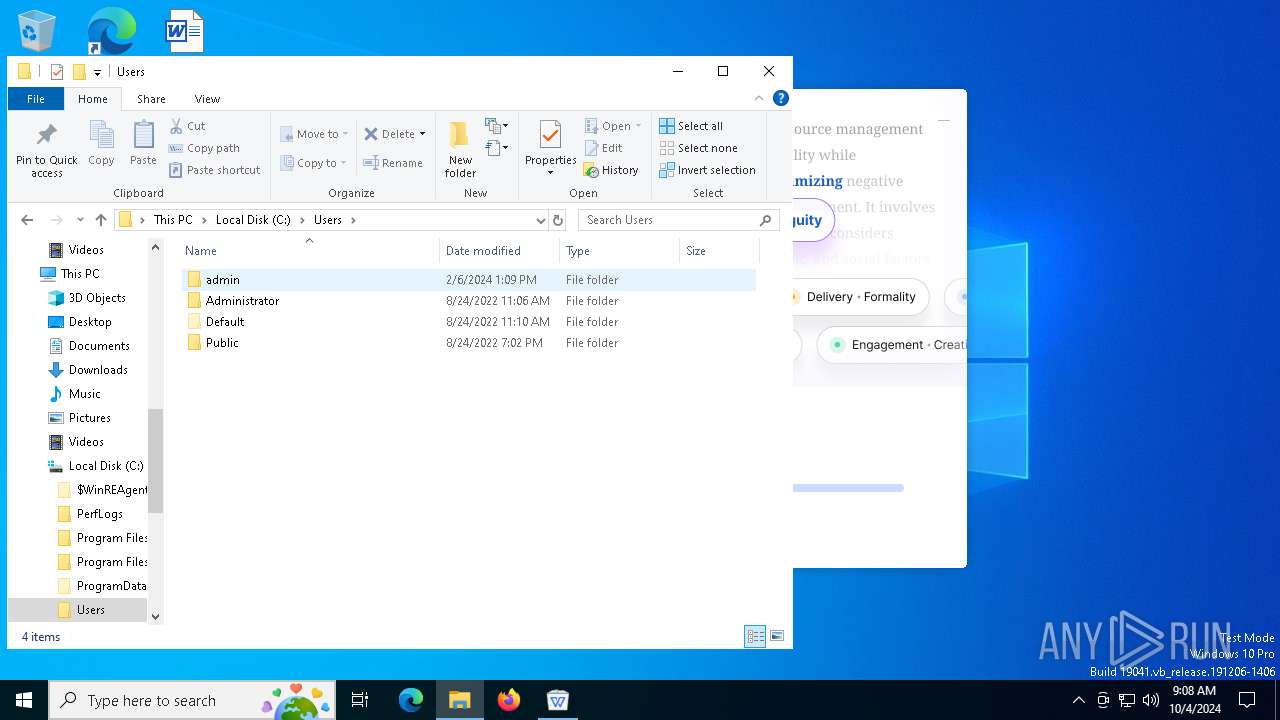Open Word document desktop icon
Viewport: 1280px width, 720px height.
(x=185, y=30)
